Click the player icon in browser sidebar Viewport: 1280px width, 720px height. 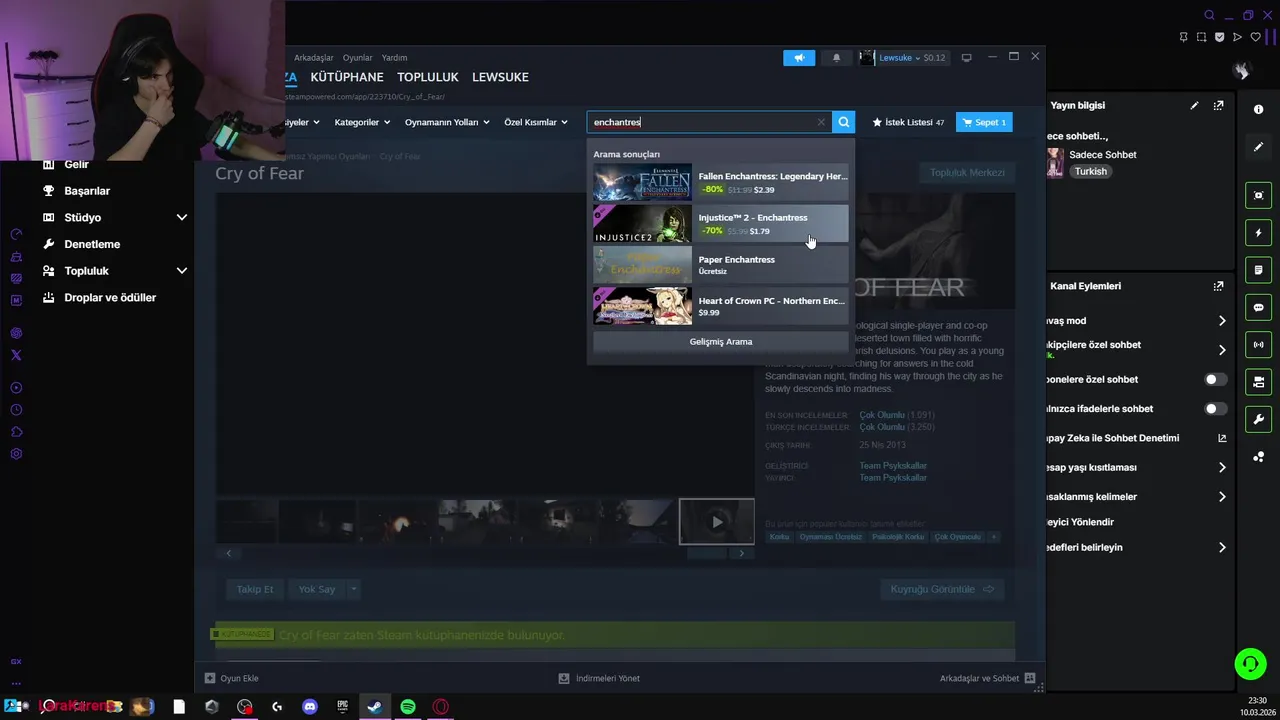pyautogui.click(x=16, y=388)
